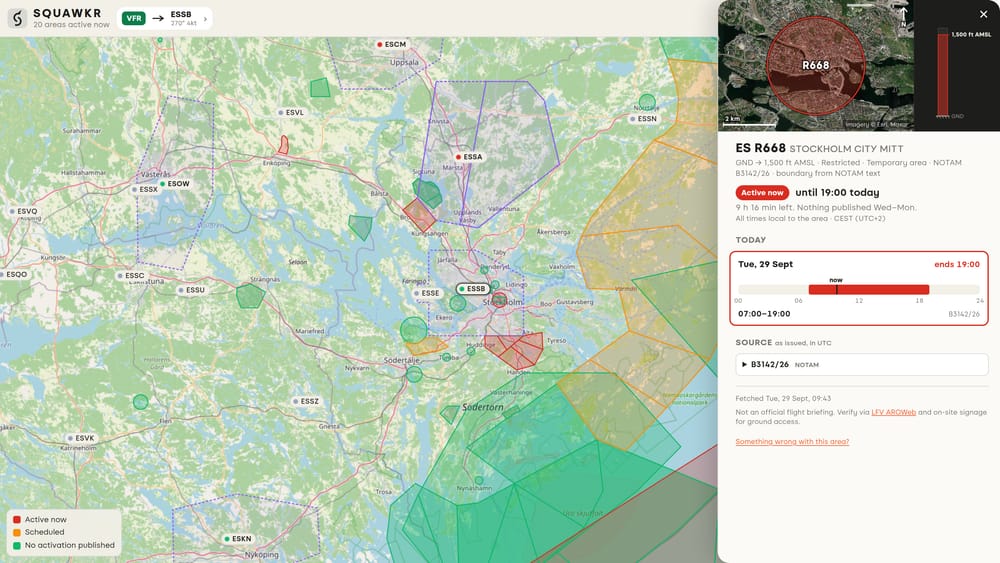Expand the B3142/26 NOTAM source
The height and width of the screenshot is (563, 1000).
(862, 365)
